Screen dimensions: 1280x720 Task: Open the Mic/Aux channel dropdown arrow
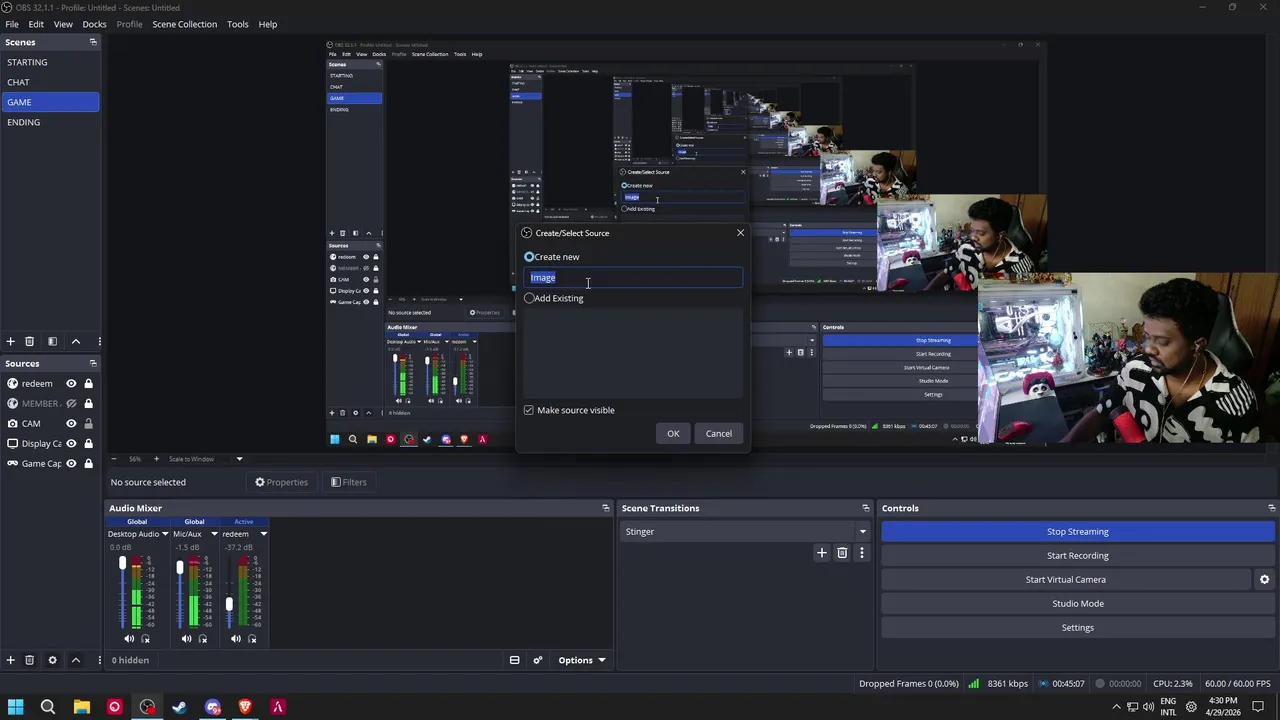pyautogui.click(x=213, y=534)
